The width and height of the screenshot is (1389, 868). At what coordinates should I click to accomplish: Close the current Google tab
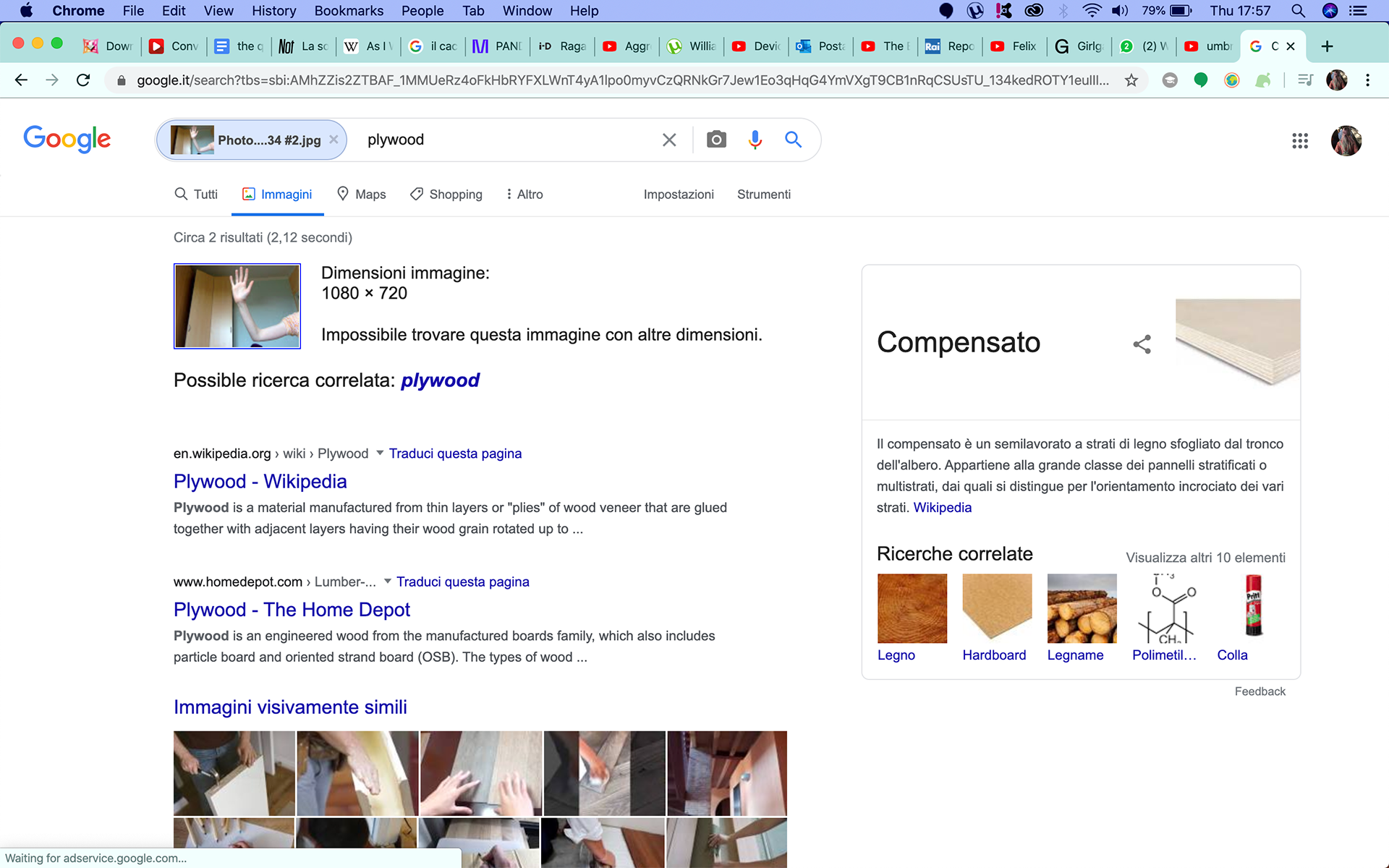1291,46
